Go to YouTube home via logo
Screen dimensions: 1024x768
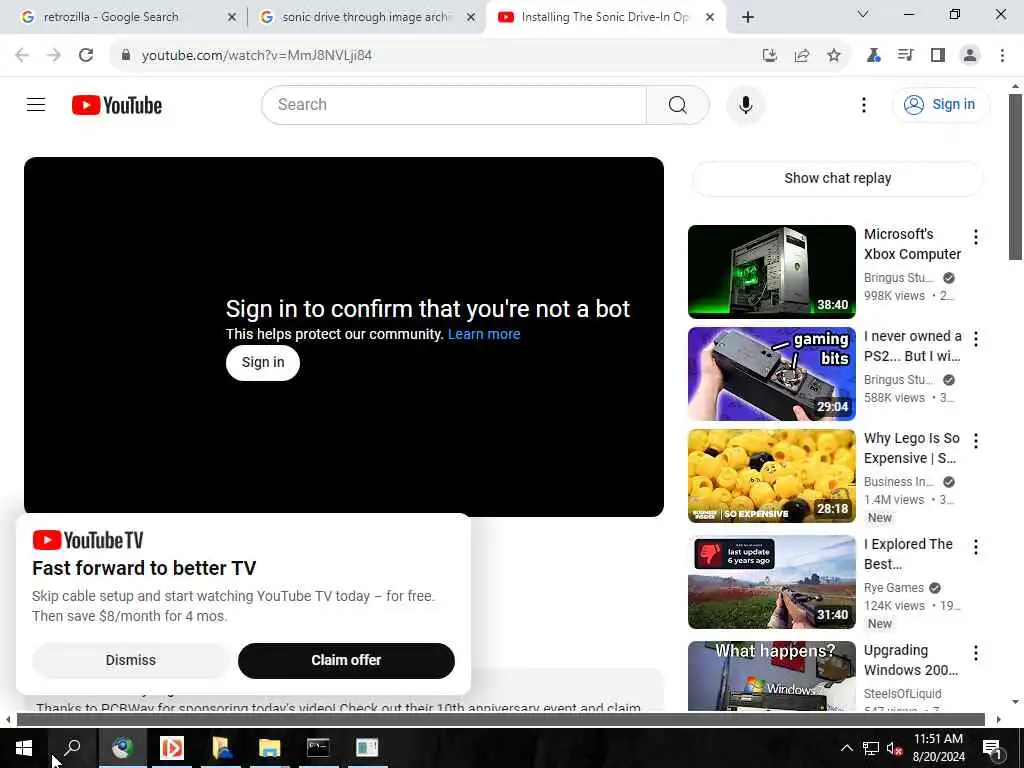[x=117, y=105]
